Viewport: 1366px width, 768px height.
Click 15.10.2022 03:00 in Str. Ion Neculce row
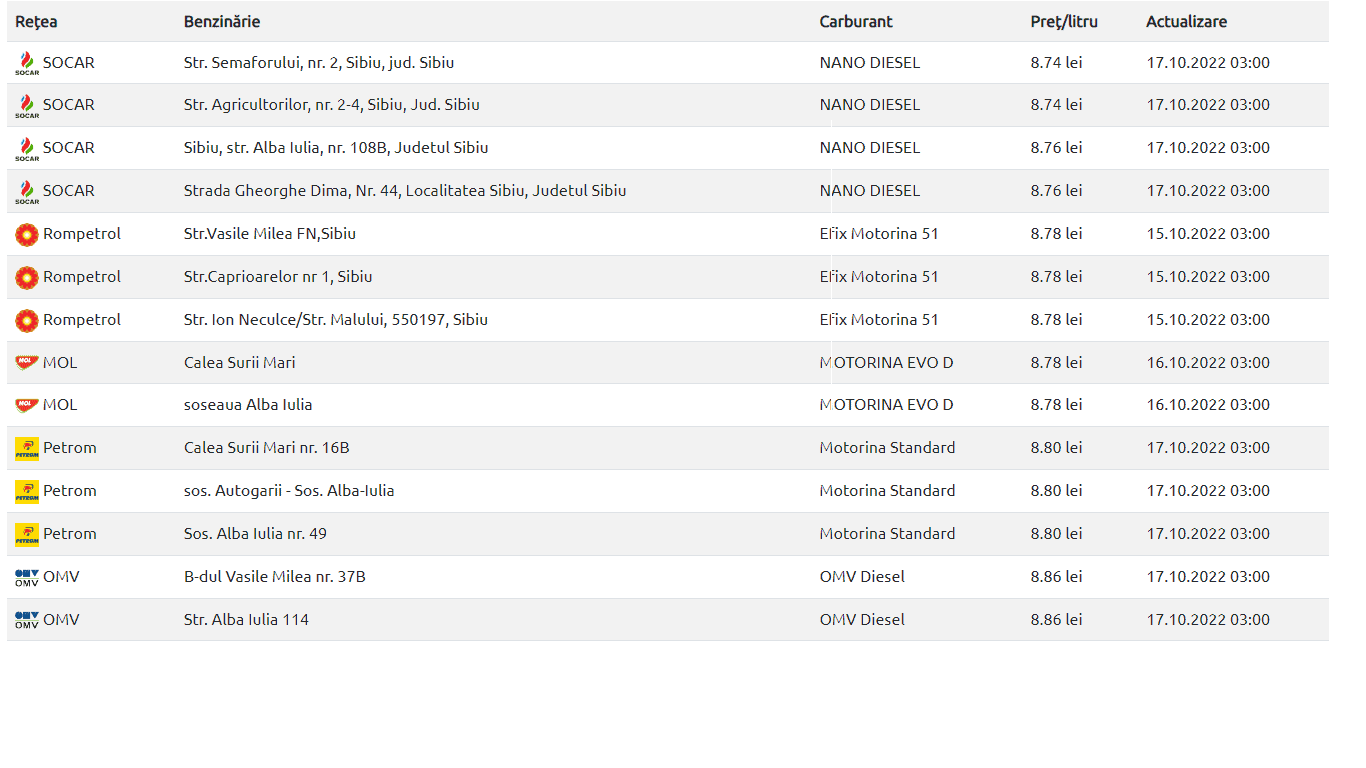1208,319
